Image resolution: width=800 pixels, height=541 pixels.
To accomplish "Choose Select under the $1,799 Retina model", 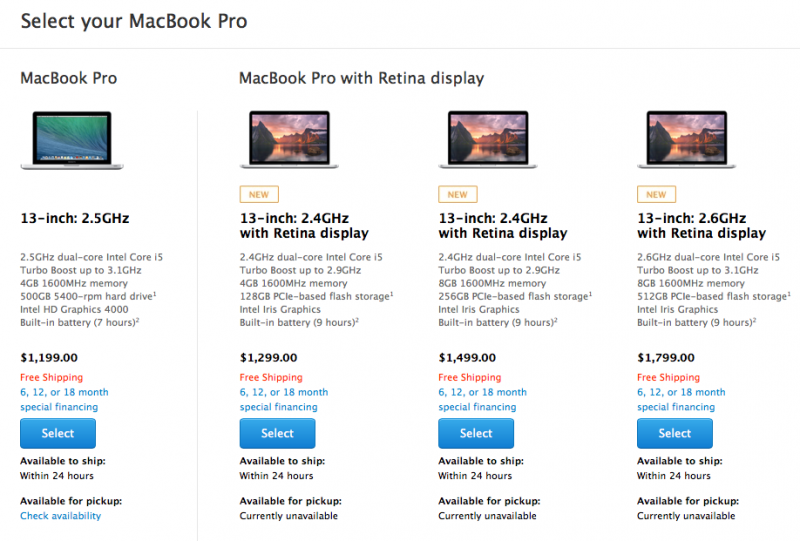I will [674, 433].
